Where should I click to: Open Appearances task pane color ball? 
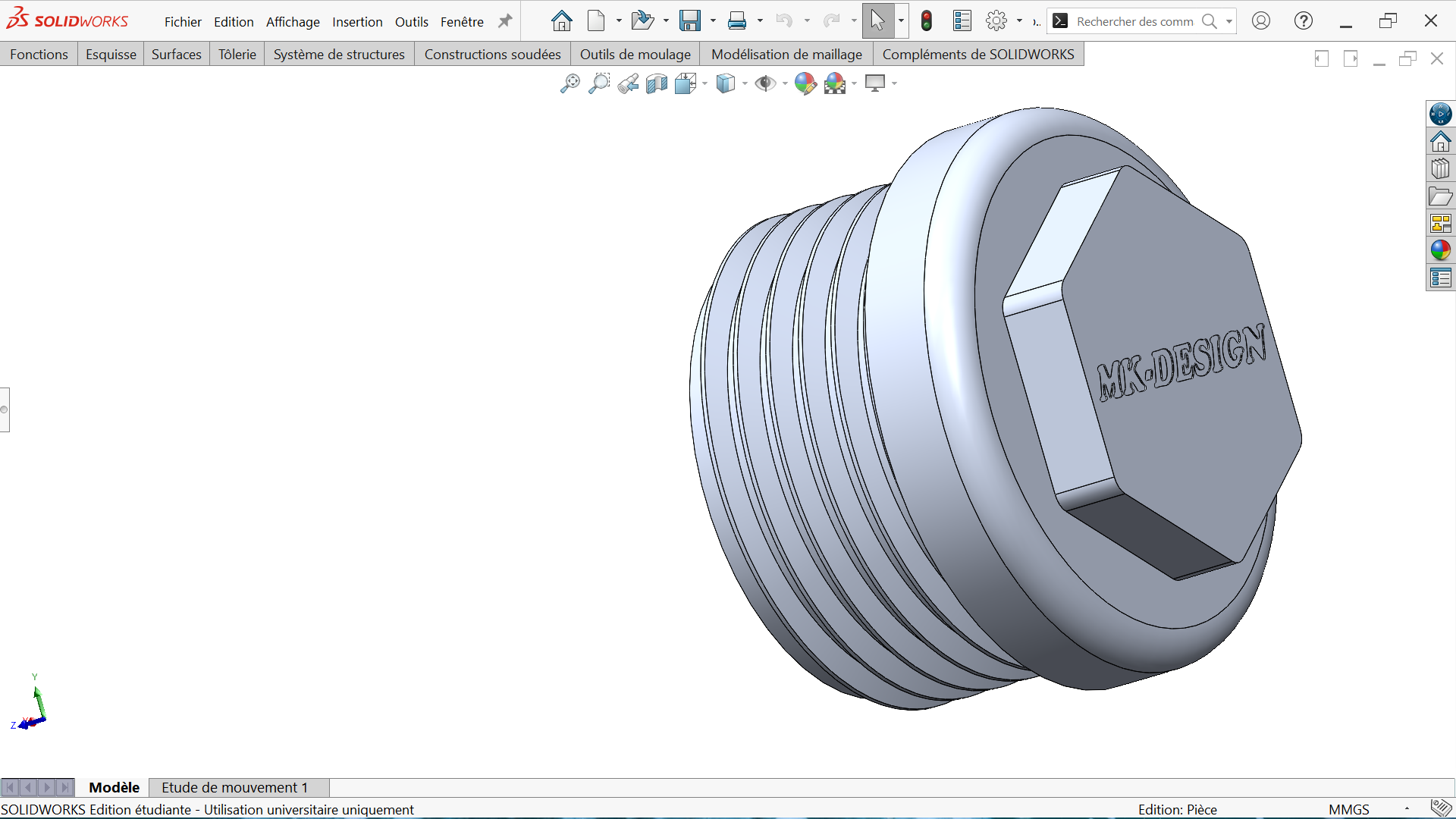(1441, 250)
